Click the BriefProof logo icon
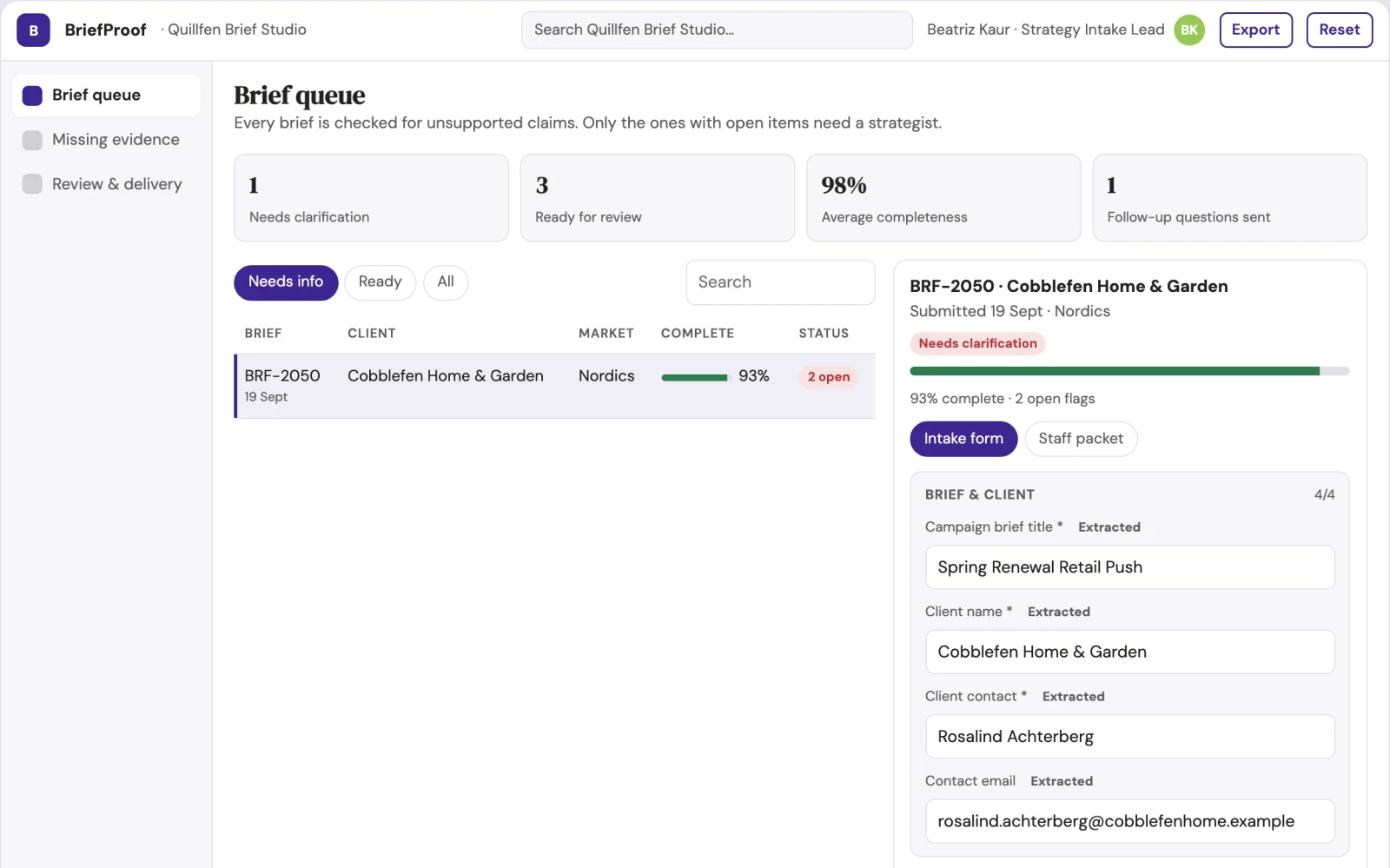 click(x=33, y=30)
